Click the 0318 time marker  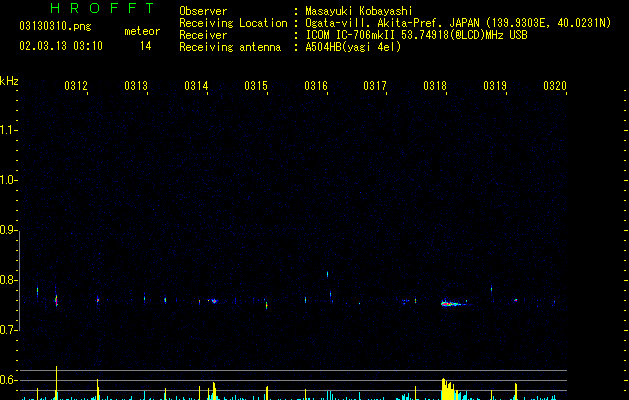pyautogui.click(x=435, y=86)
